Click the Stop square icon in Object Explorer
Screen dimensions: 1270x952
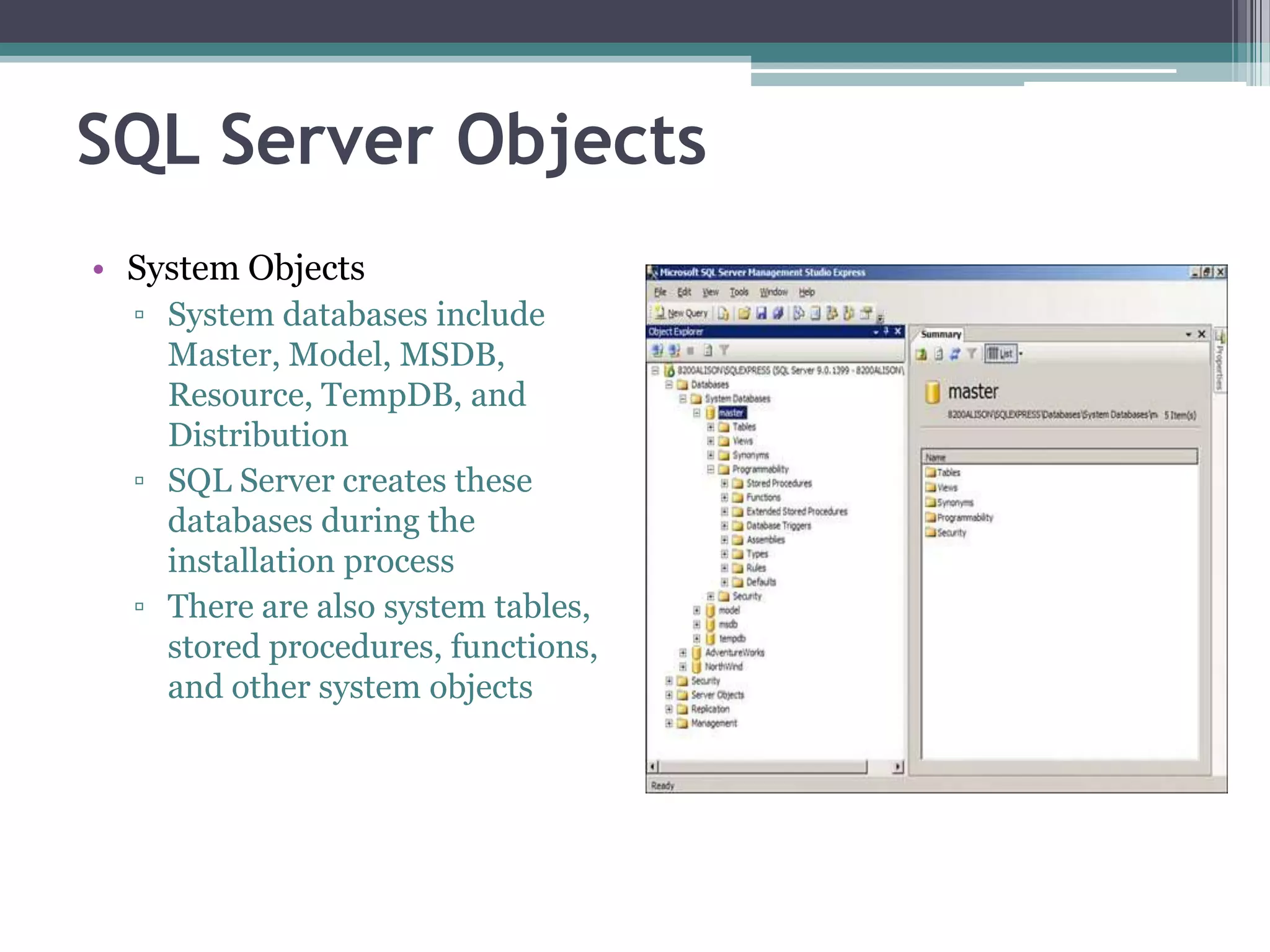tap(690, 351)
